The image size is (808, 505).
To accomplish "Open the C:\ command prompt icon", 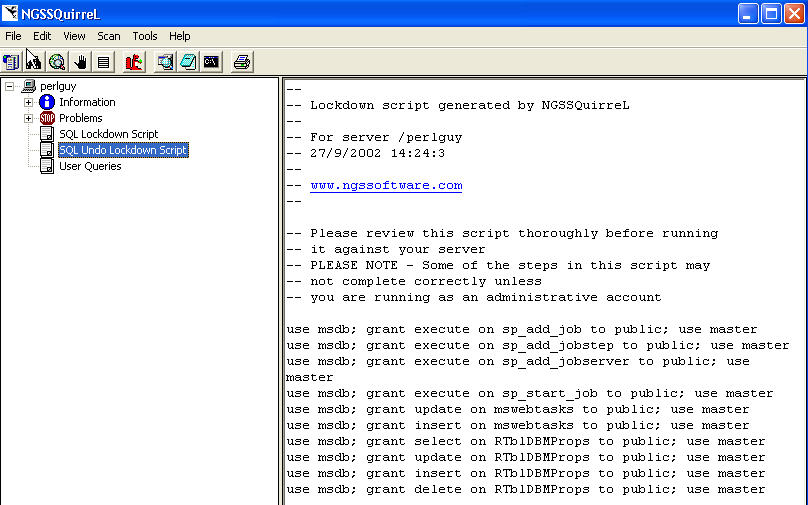I will point(212,62).
